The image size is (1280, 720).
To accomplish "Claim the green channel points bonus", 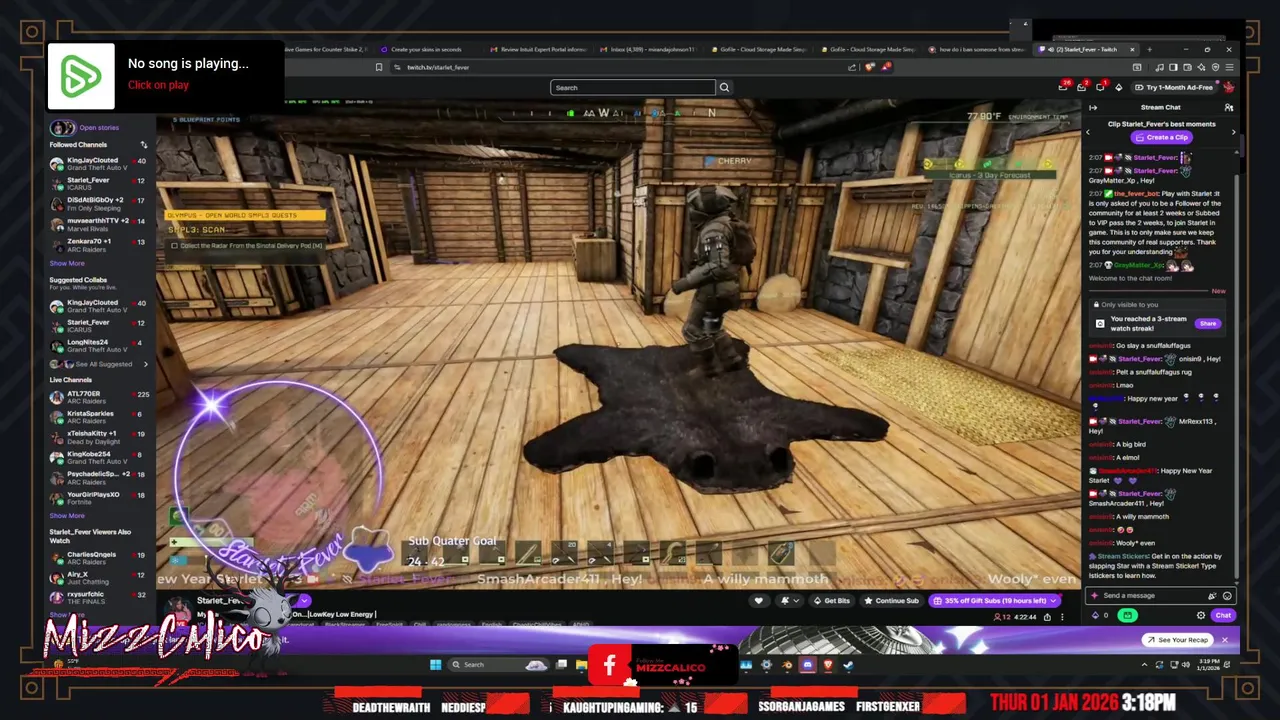I will tap(1127, 615).
